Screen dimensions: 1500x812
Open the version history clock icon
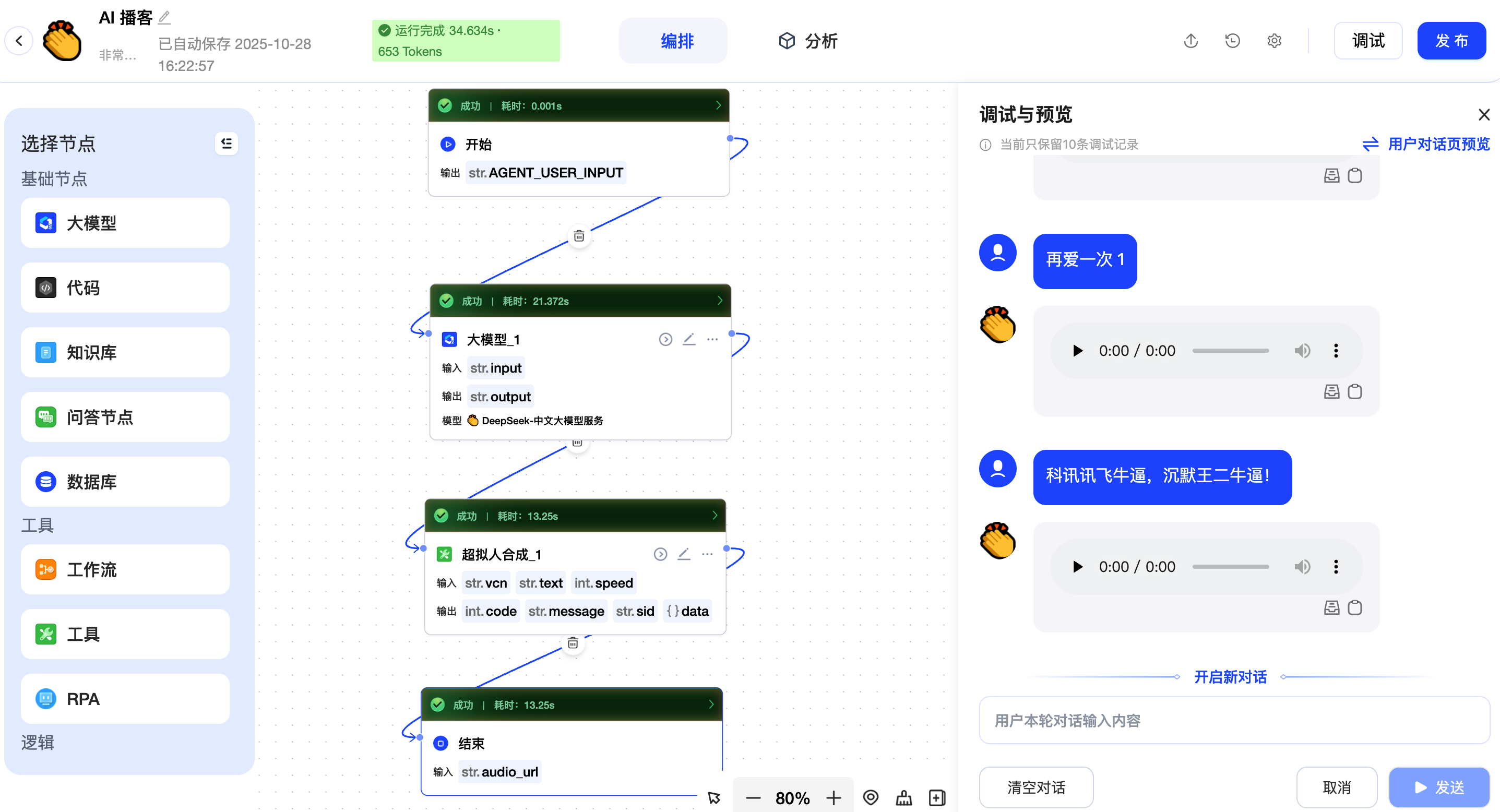pos(1232,41)
